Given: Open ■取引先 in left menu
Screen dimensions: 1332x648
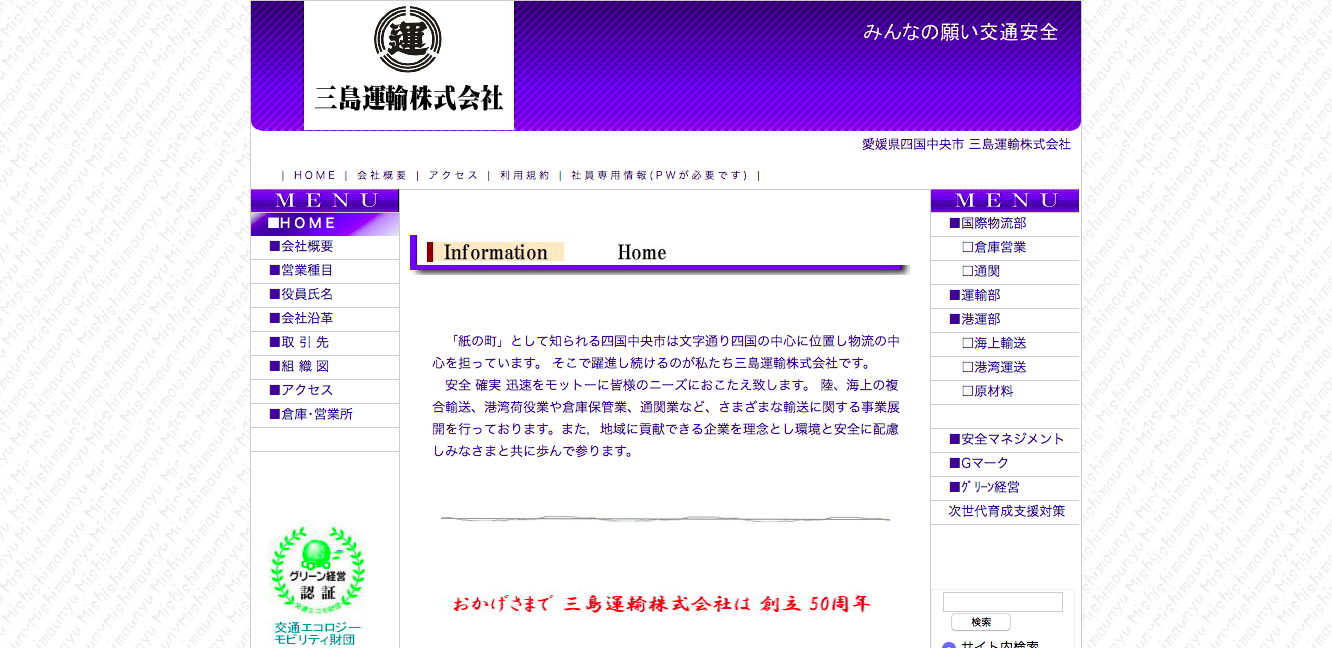Looking at the screenshot, I should (x=325, y=342).
